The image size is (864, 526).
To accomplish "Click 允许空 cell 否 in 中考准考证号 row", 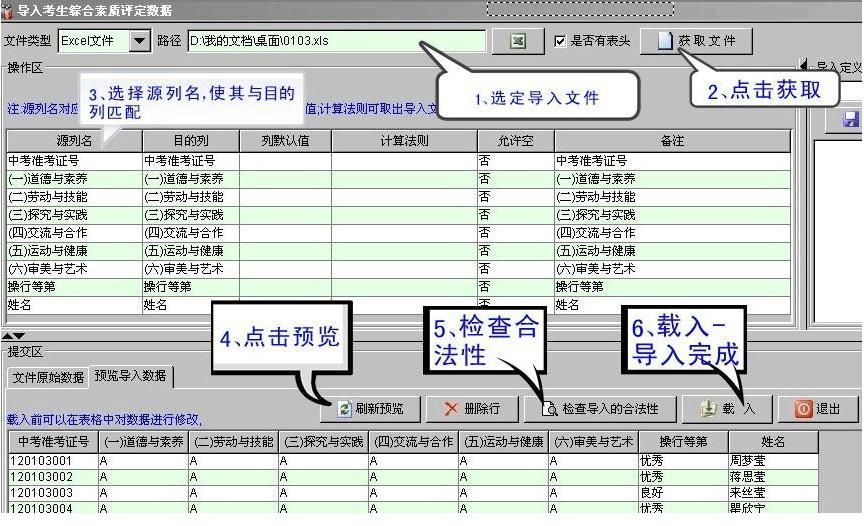I will point(516,161).
